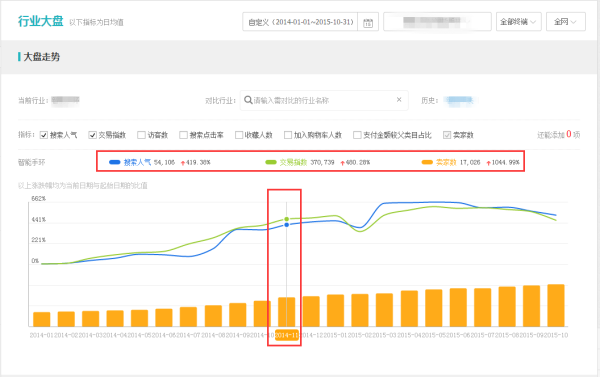Image resolution: width=600 pixels, height=377 pixels.
Task: Click the orange bar for 2015-10
Action: [556, 305]
